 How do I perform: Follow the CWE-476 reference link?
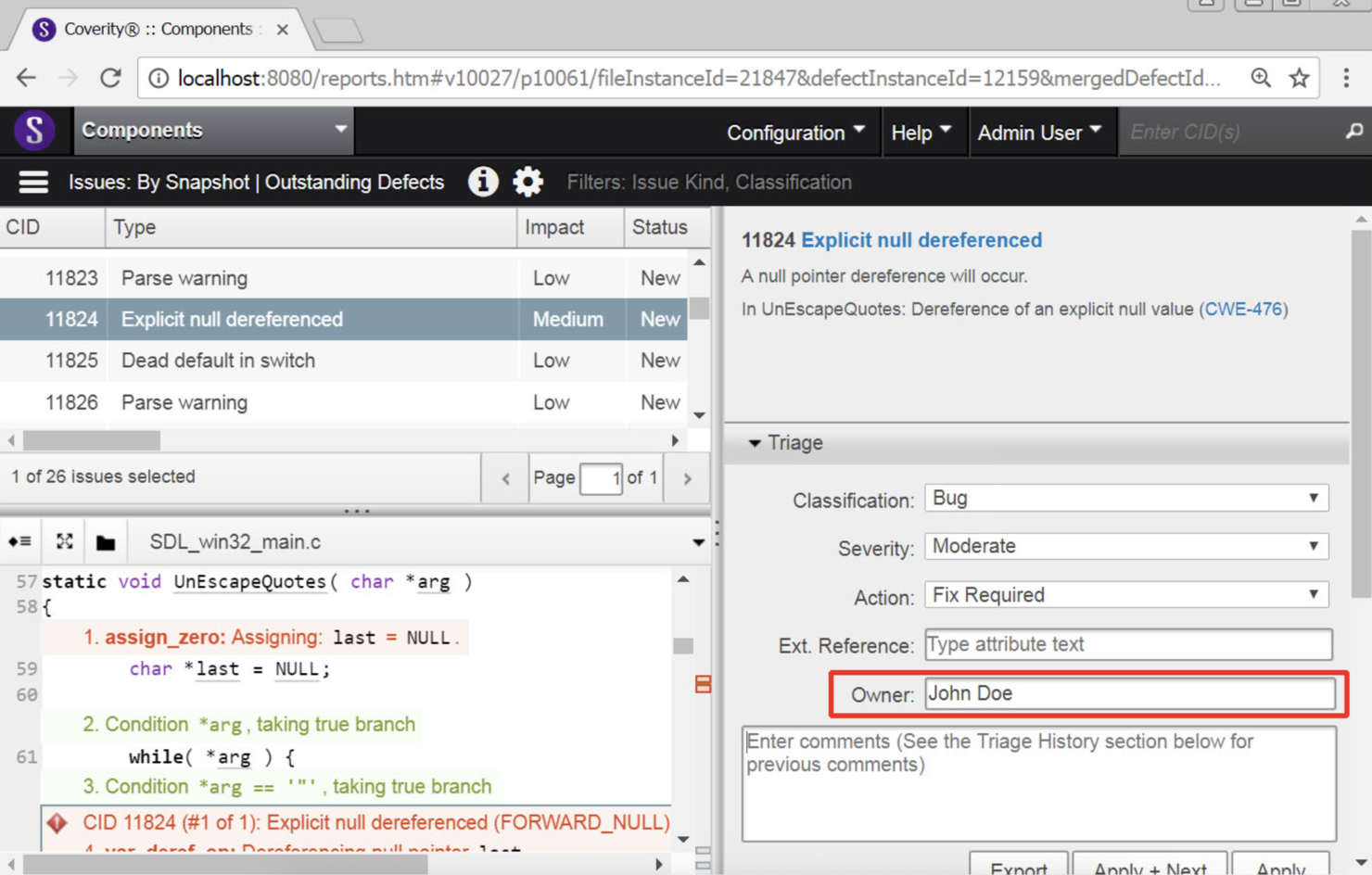click(1243, 310)
